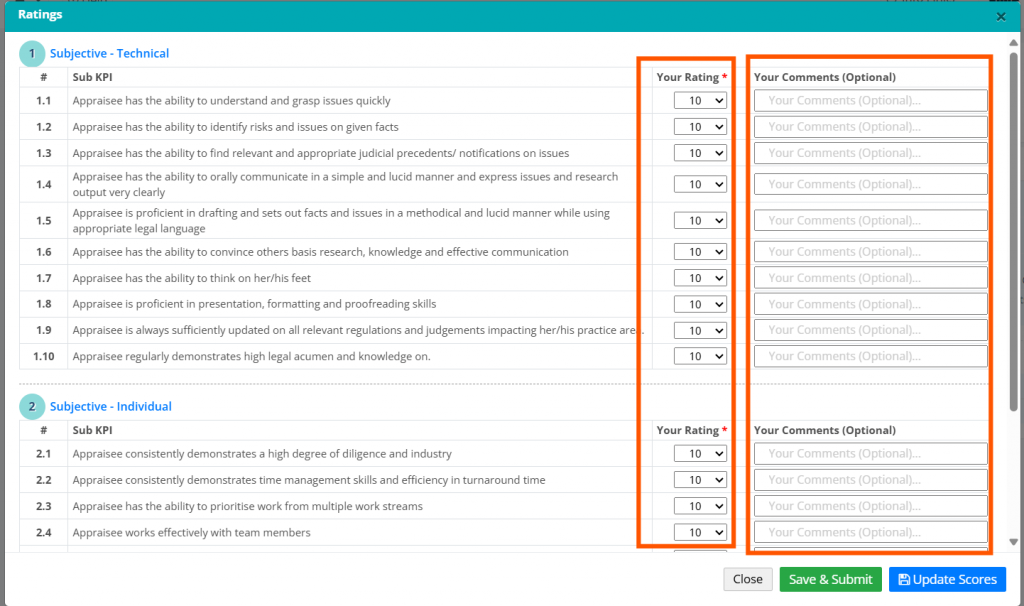
Task: Open the Subjective - Technical section link
Action: point(109,54)
